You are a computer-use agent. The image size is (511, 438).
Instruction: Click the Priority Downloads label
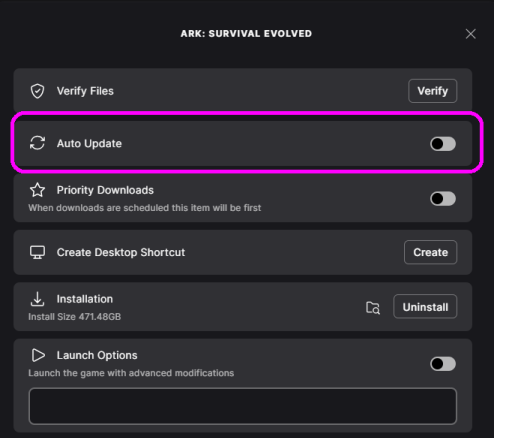coord(105,190)
